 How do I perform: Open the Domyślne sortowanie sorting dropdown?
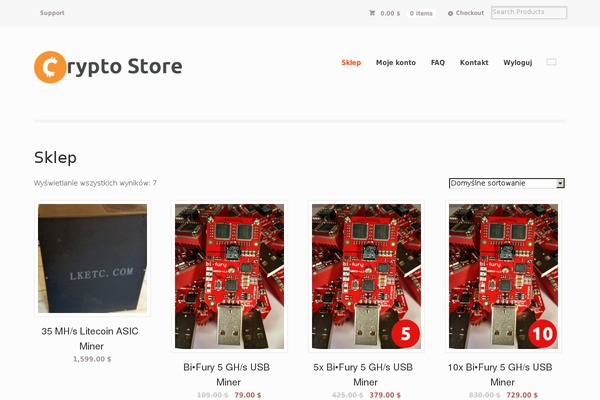507,183
